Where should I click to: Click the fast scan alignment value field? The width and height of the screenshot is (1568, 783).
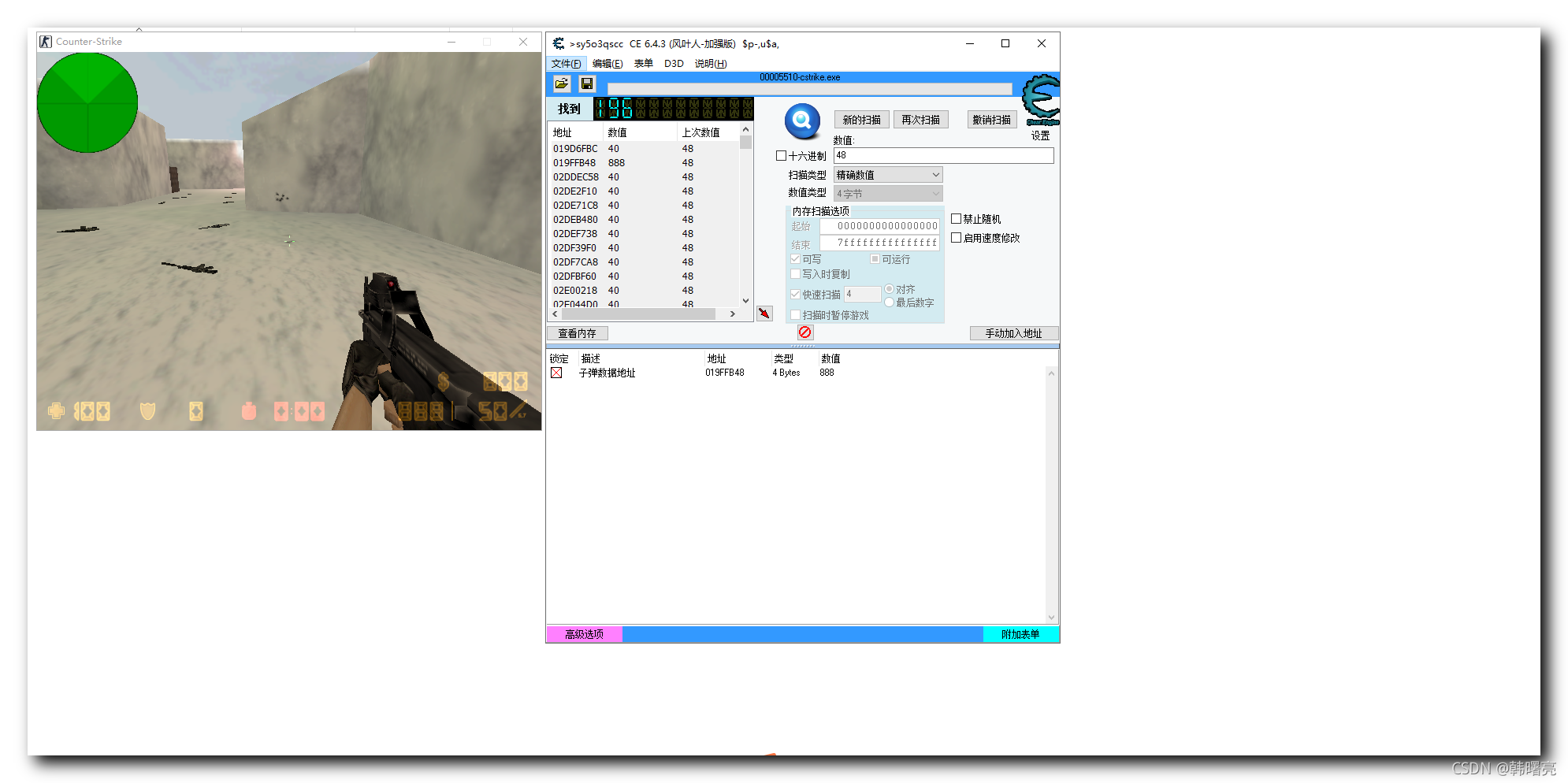862,295
